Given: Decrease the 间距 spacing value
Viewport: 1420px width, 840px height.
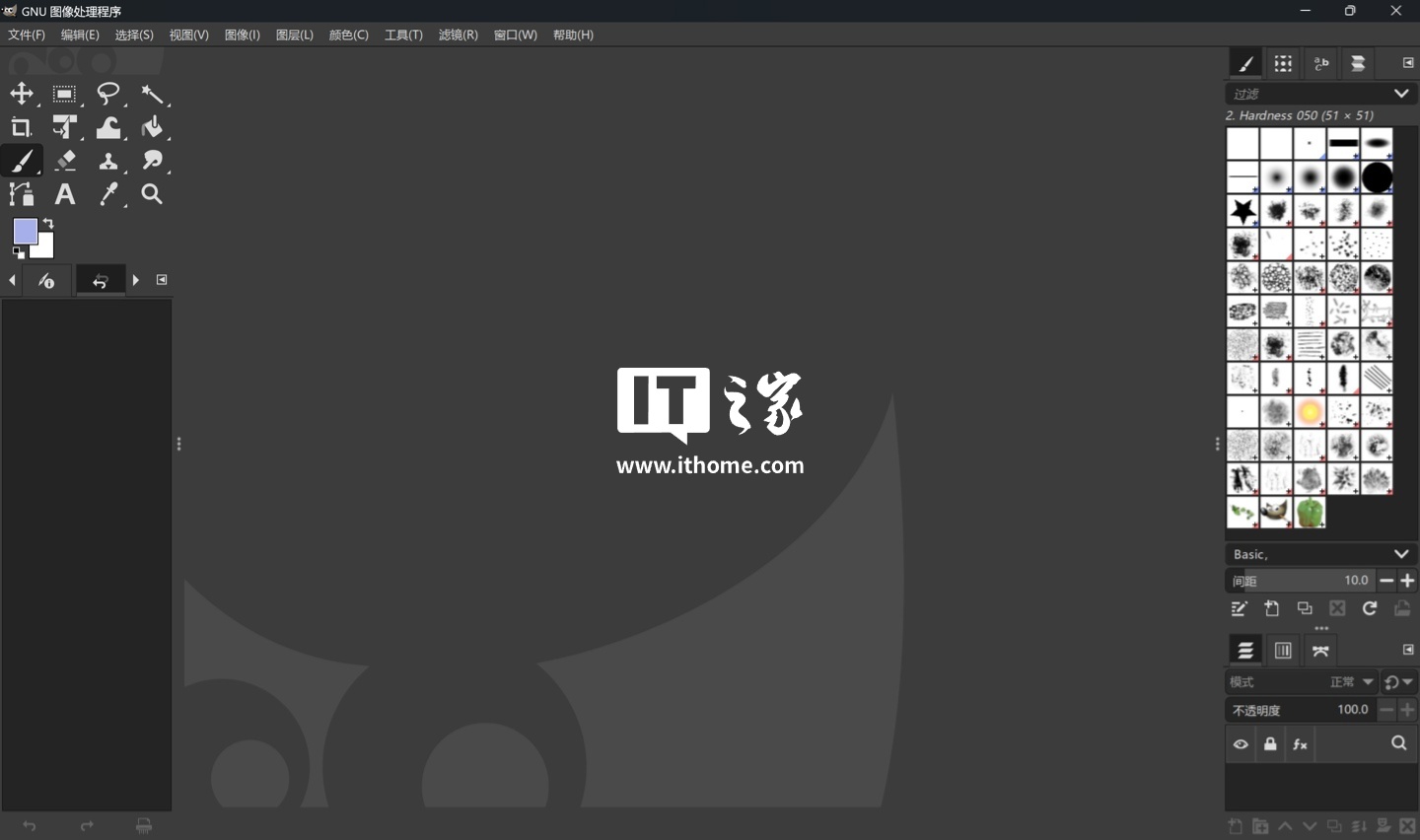Looking at the screenshot, I should pyautogui.click(x=1386, y=581).
